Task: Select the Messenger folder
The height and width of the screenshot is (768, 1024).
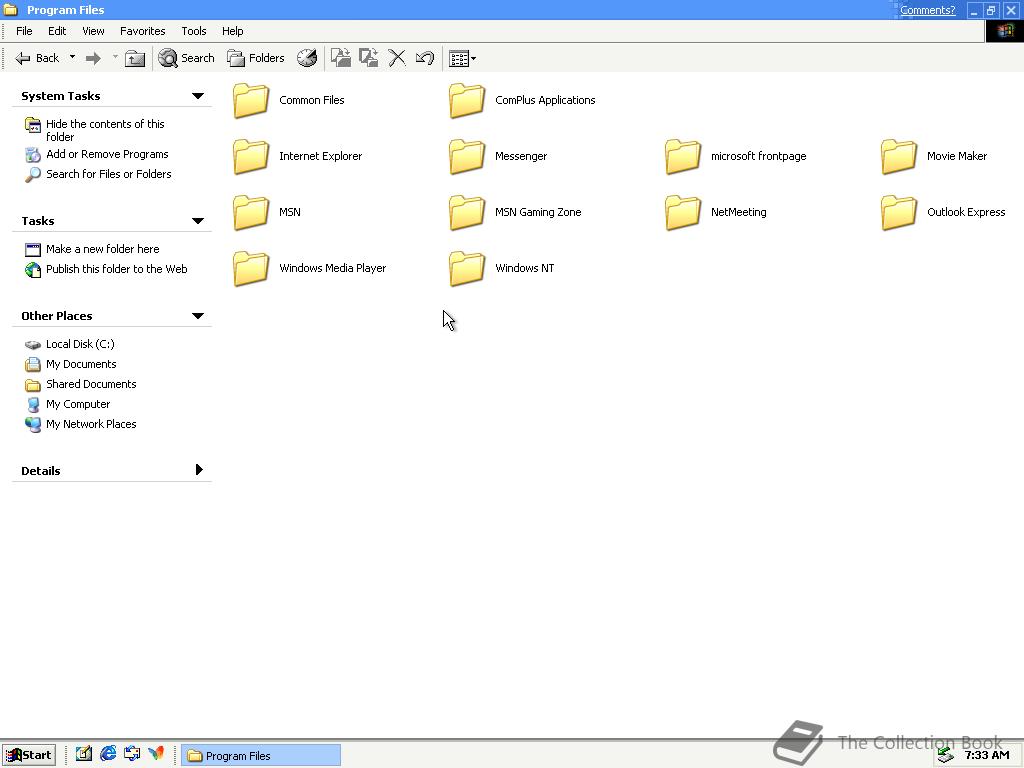Action: (498, 157)
